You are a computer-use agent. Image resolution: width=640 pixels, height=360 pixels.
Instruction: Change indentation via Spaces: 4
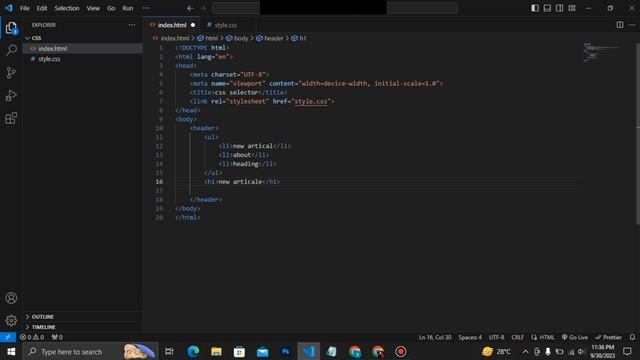coord(470,337)
